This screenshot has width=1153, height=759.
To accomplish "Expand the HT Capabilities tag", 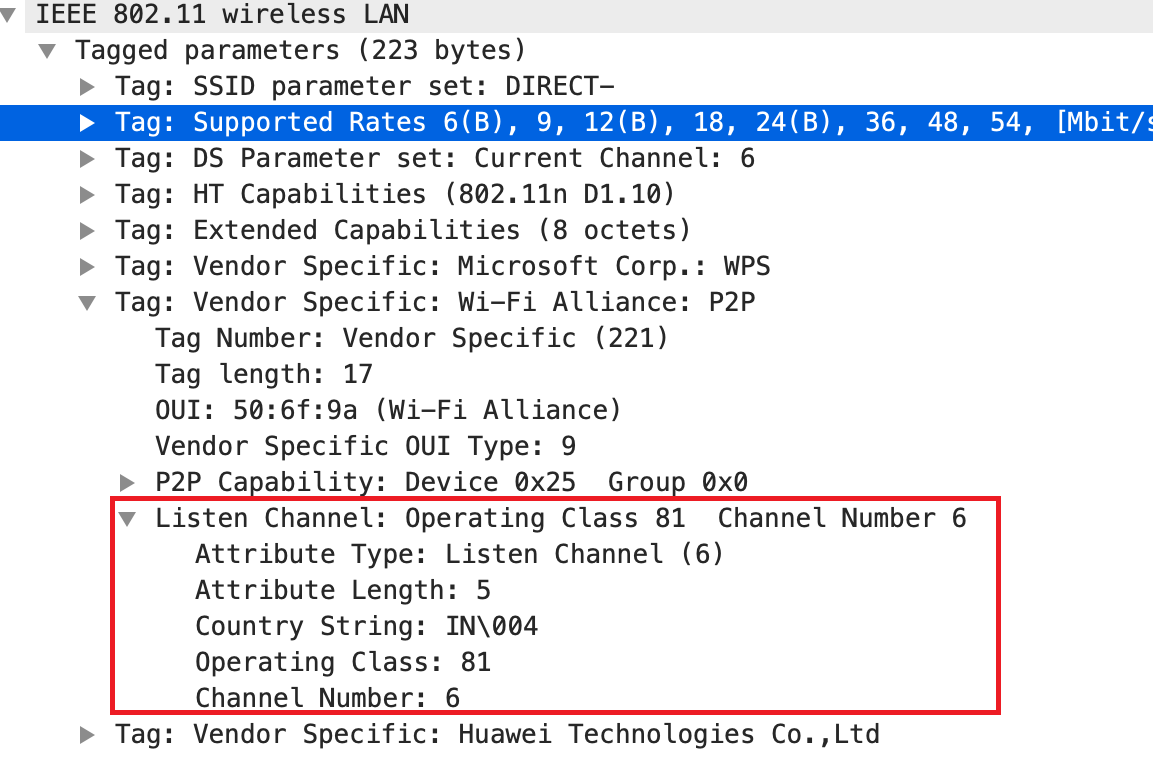I will [88, 194].
